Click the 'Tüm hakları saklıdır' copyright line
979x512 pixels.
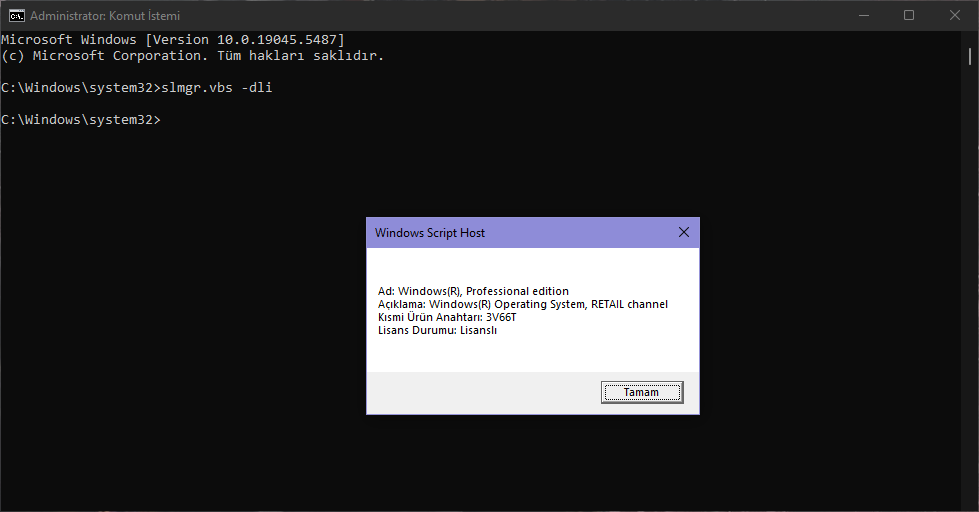pyautogui.click(x=192, y=56)
